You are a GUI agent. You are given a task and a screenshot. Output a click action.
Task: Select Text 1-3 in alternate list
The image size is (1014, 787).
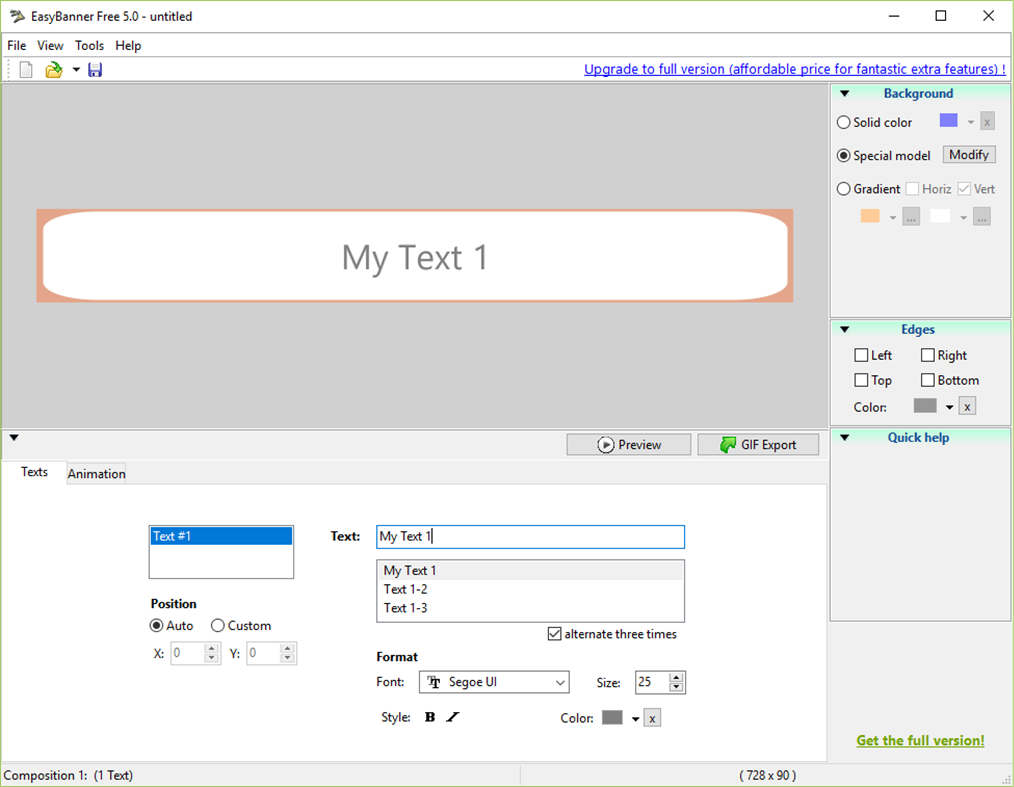click(530, 608)
